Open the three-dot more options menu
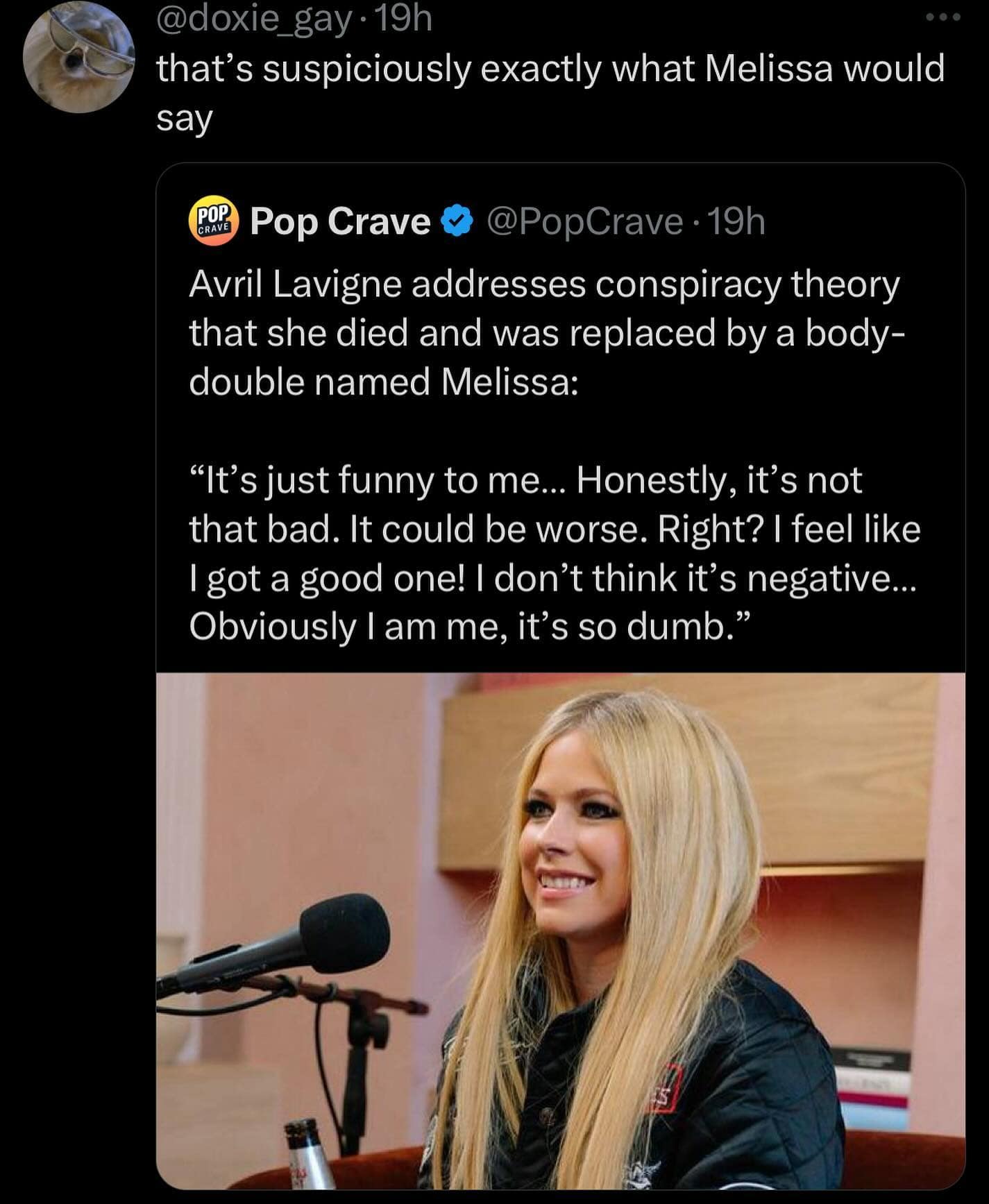Screen dimensions: 989x1204 [x=942, y=19]
